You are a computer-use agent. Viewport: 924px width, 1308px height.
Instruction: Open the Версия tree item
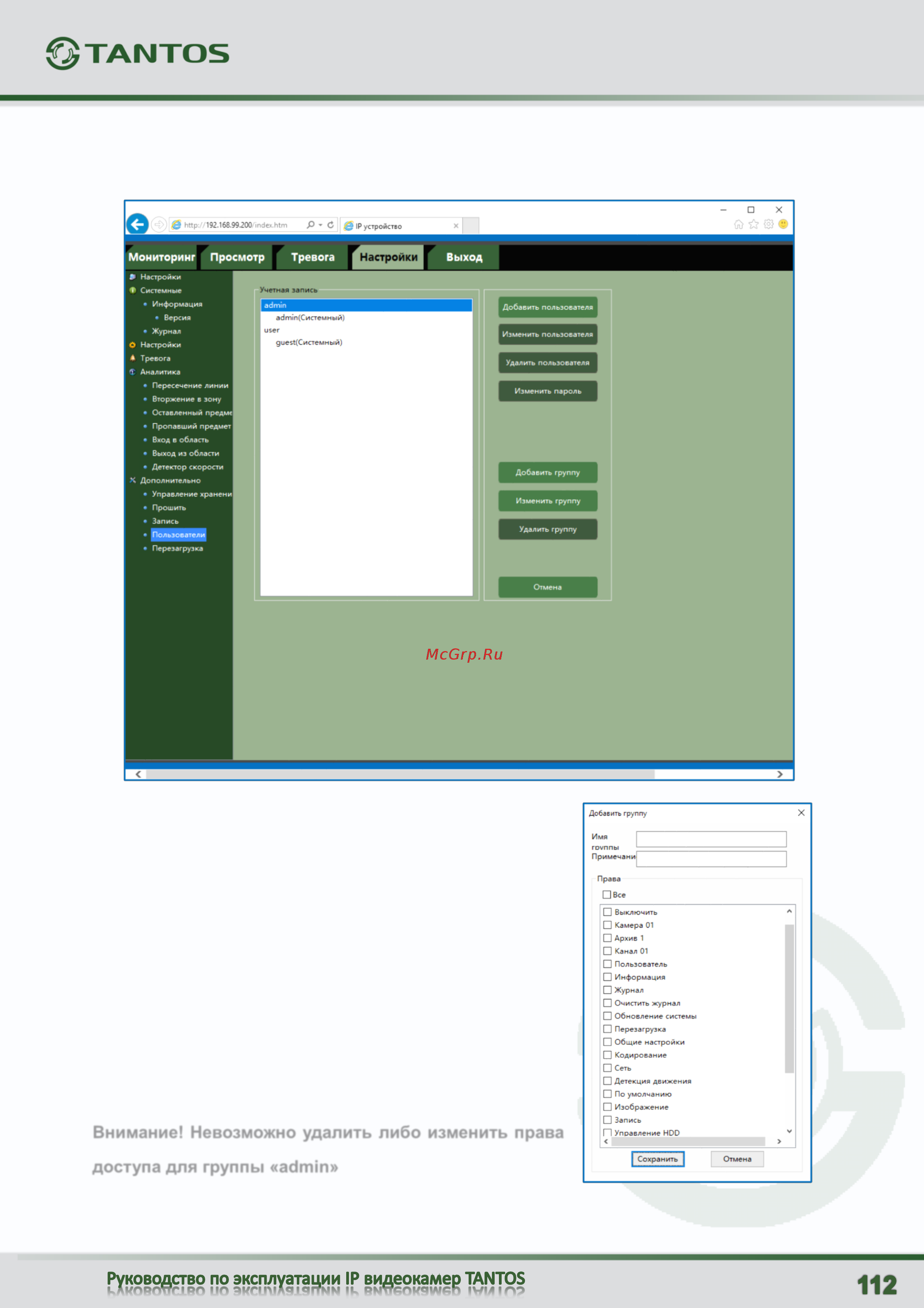pyautogui.click(x=177, y=318)
